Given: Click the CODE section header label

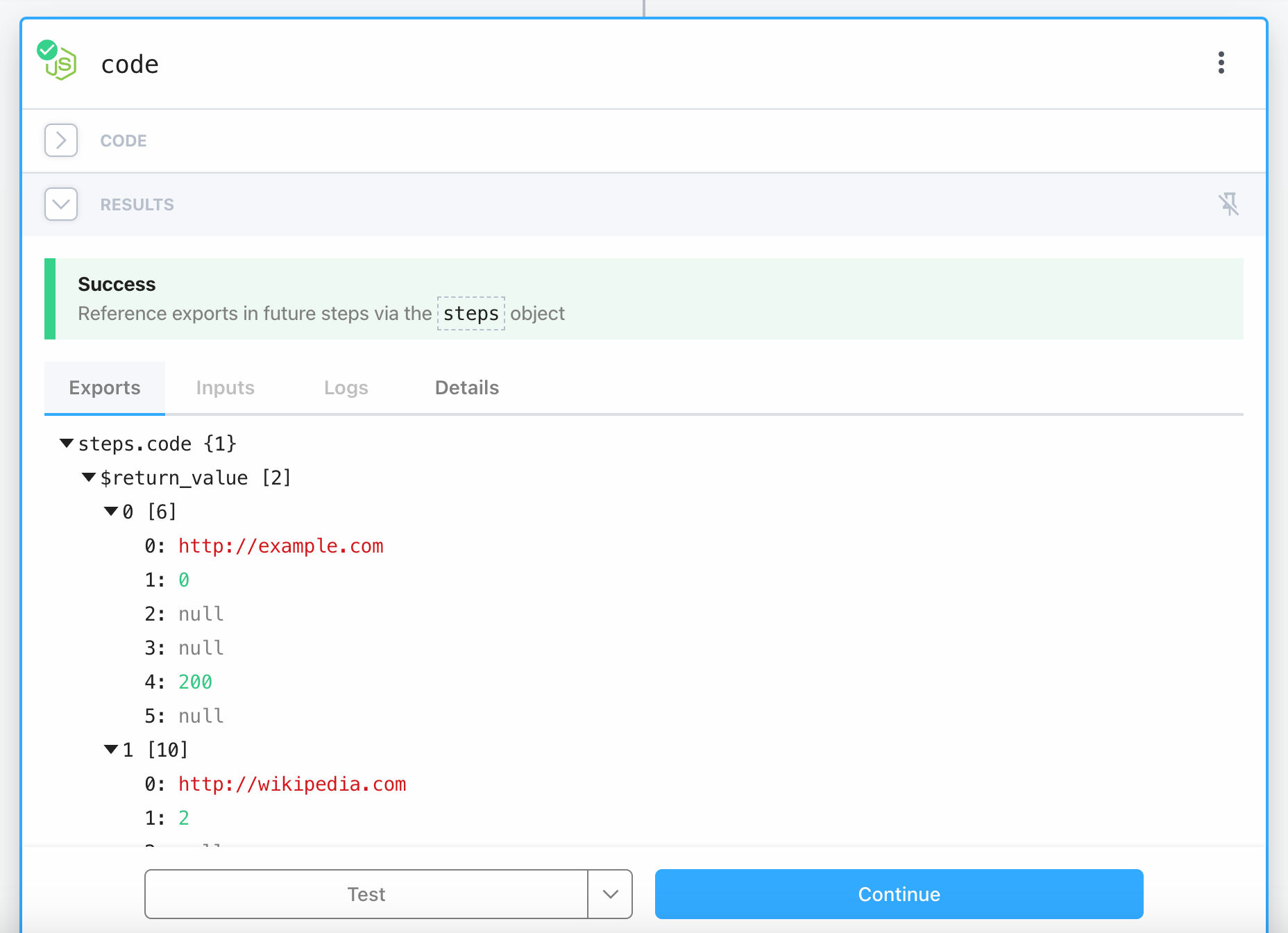Looking at the screenshot, I should 124,141.
